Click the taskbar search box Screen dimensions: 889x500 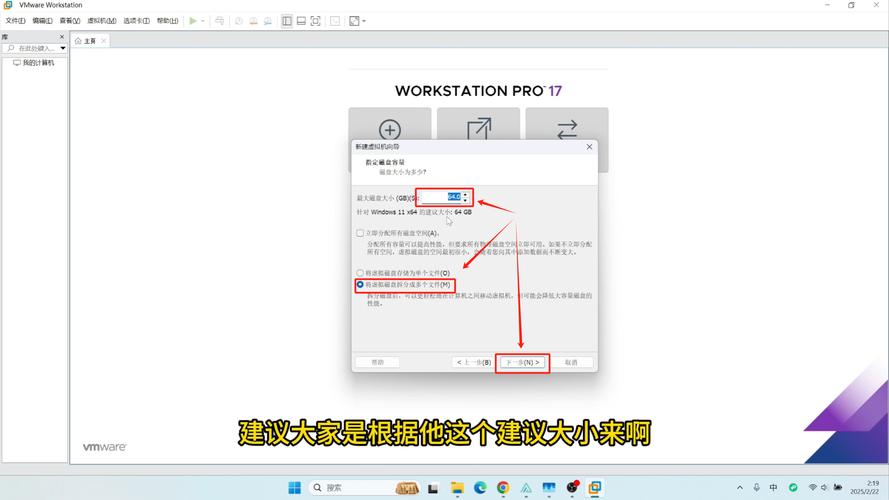pos(366,488)
